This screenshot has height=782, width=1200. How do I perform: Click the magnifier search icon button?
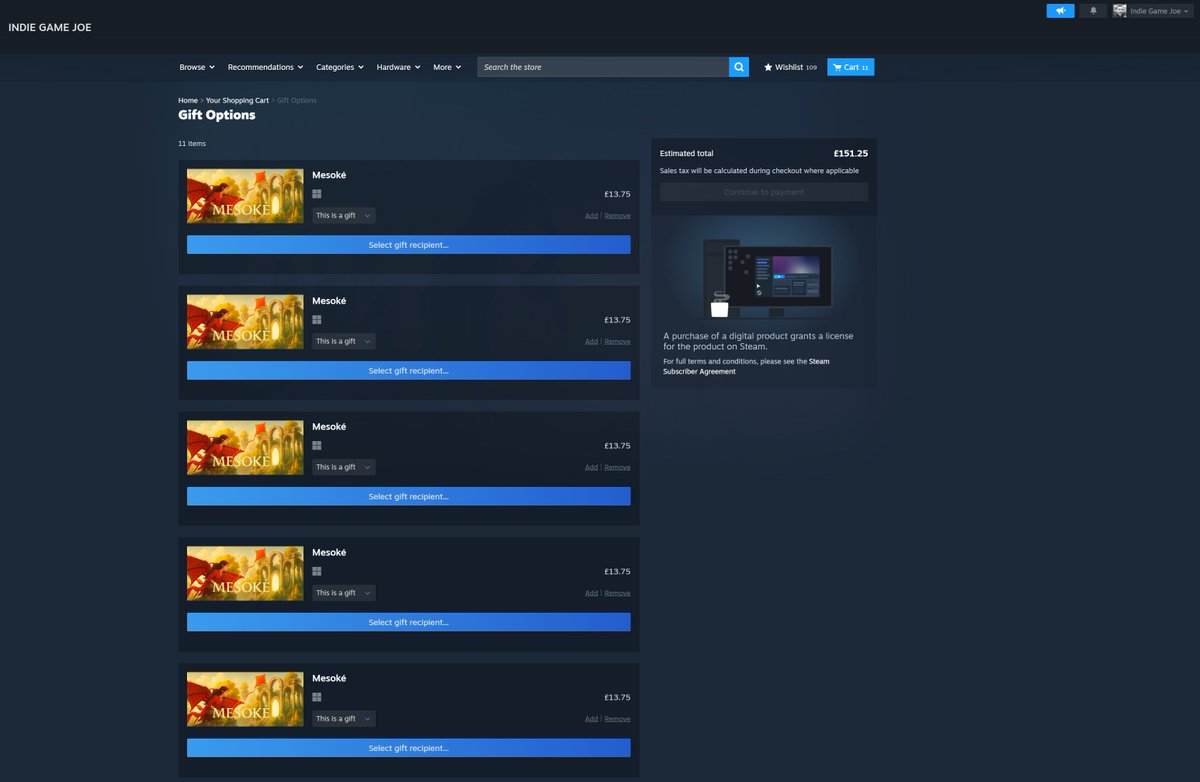click(x=739, y=67)
